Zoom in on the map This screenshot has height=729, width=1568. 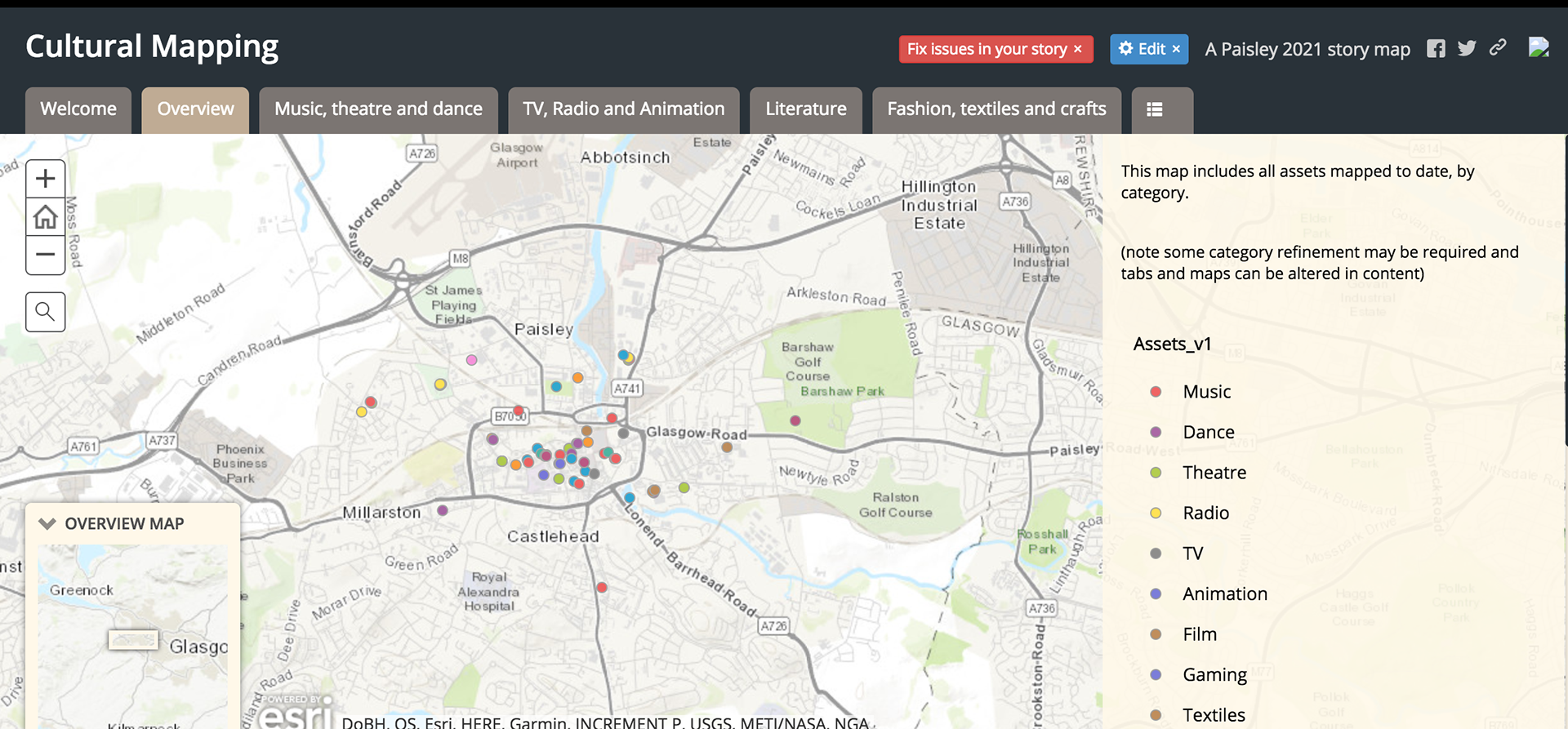(x=46, y=178)
